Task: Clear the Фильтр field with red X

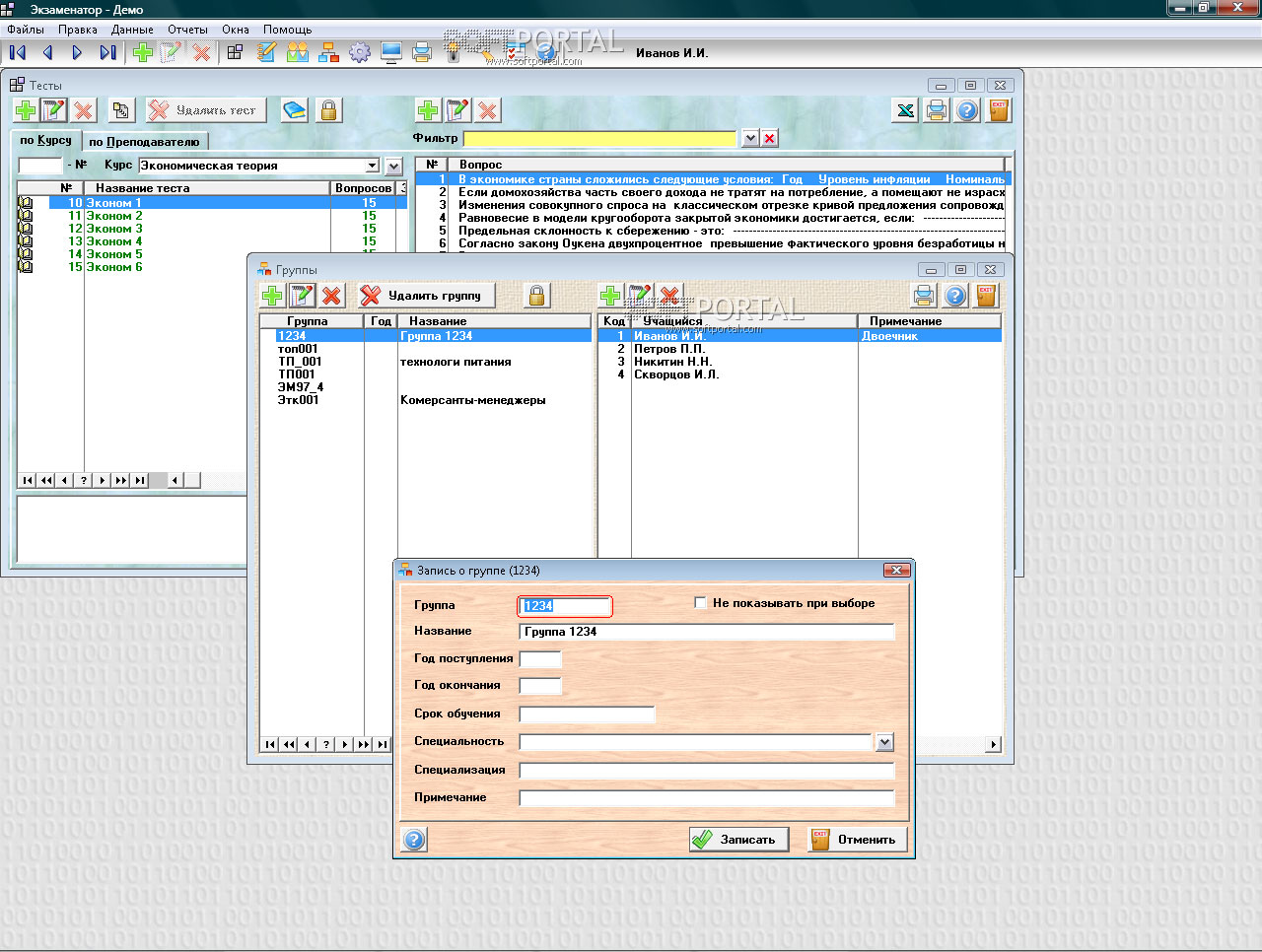Action: tap(770, 138)
